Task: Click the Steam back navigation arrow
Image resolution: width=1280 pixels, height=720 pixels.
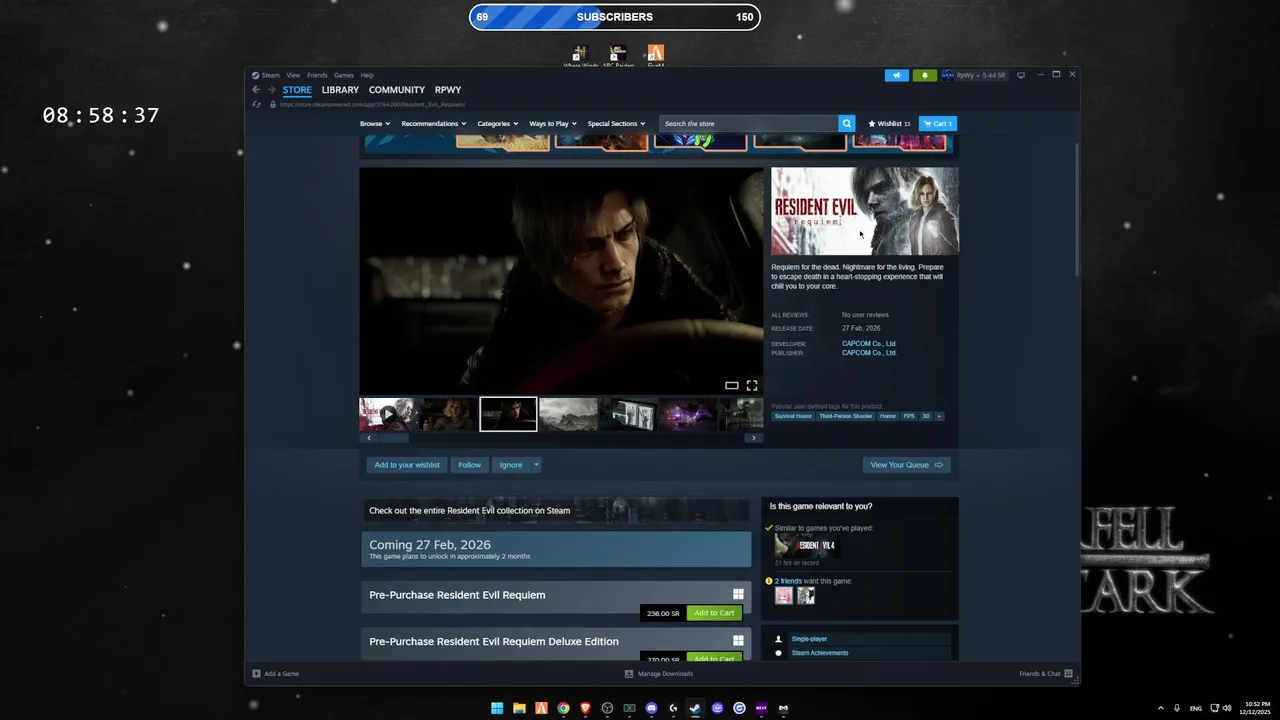Action: tap(256, 90)
